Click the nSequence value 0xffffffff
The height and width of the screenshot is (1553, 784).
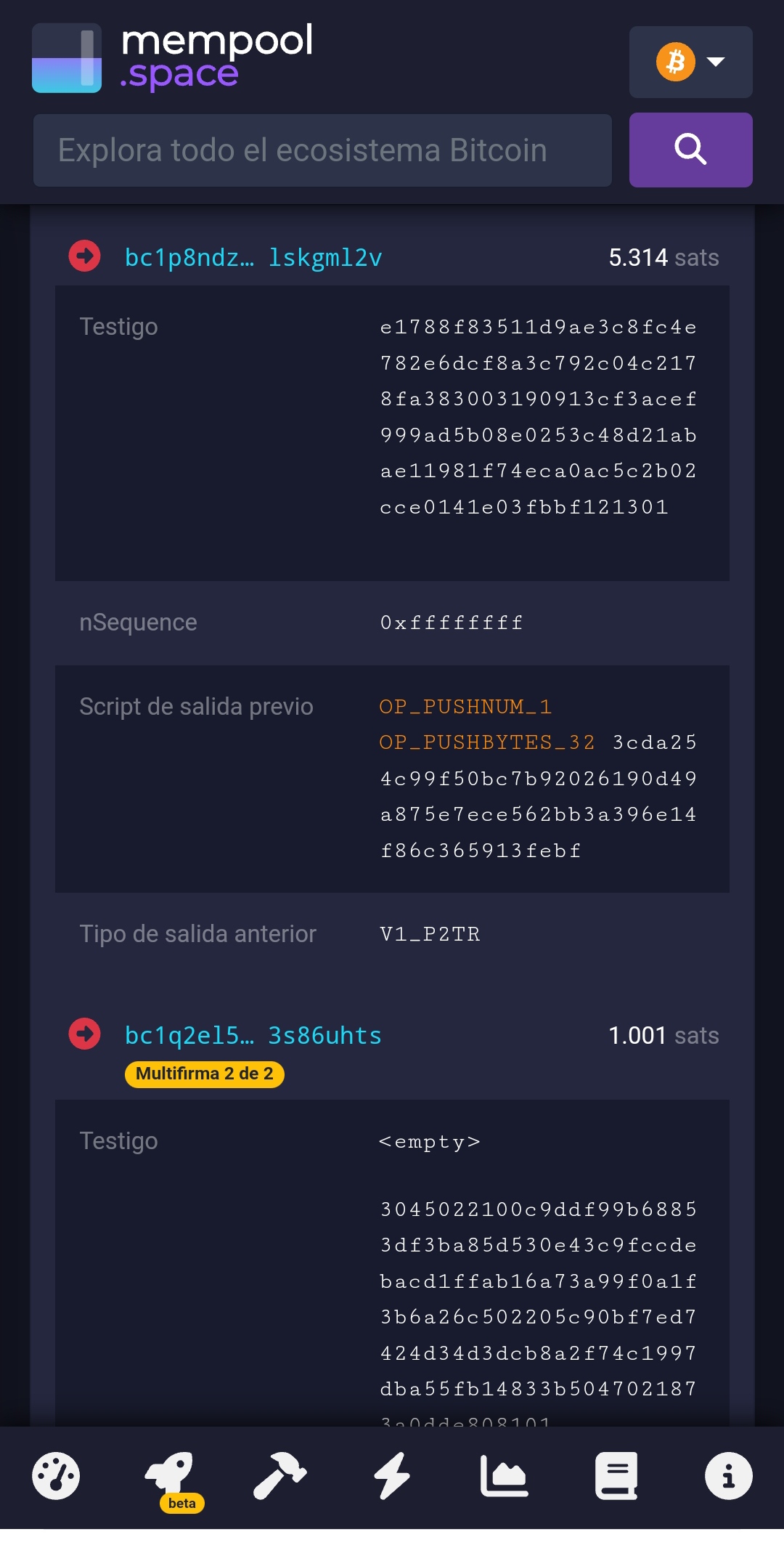(x=452, y=623)
